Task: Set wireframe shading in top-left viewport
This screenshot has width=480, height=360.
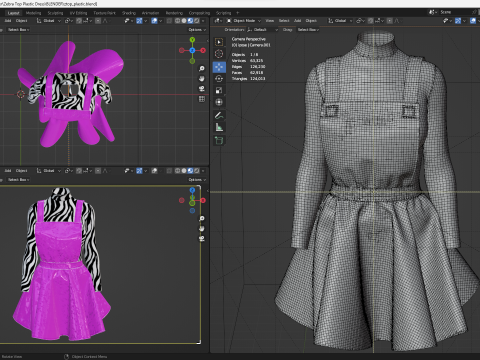Action: 177,21
